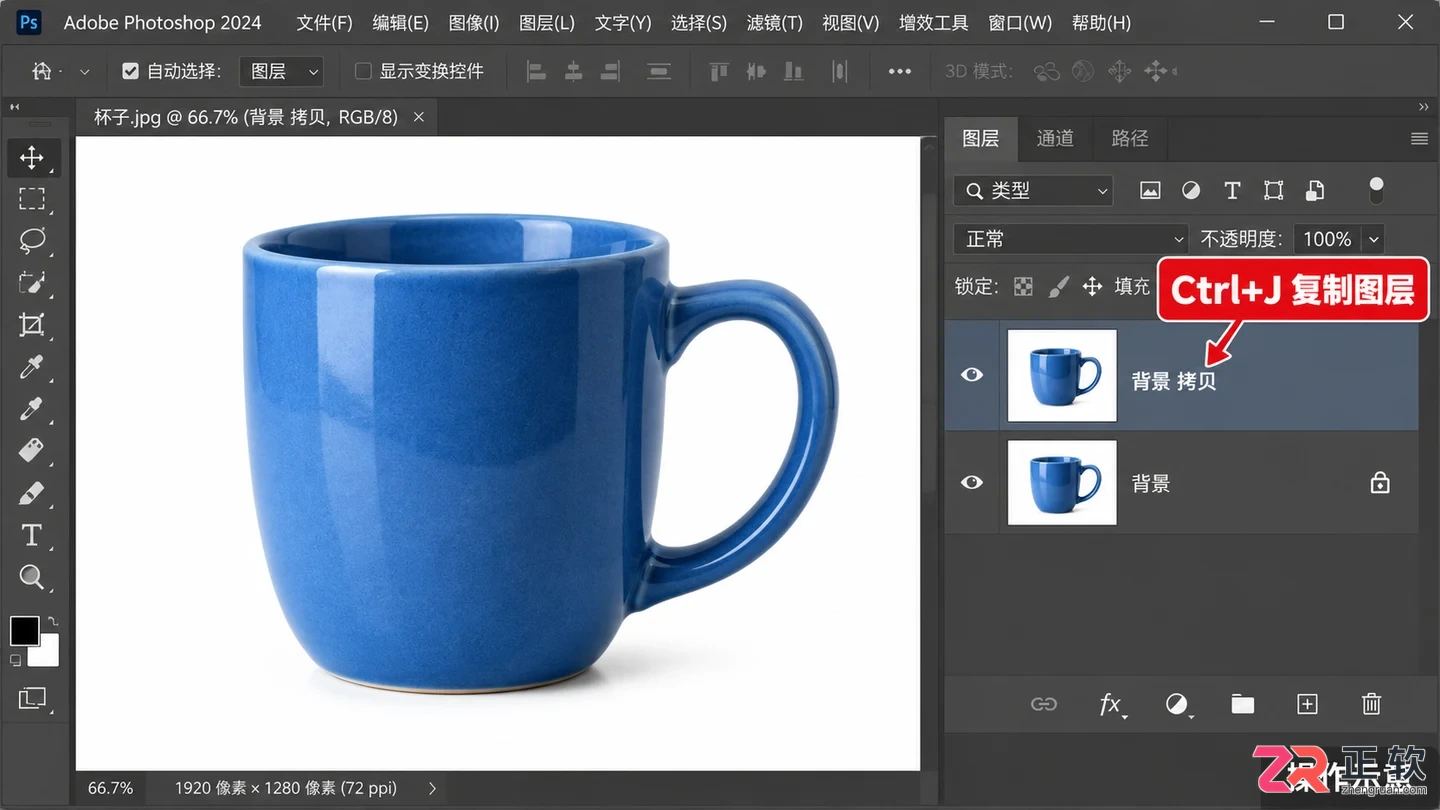Select the Lasso tool

[x=32, y=240]
